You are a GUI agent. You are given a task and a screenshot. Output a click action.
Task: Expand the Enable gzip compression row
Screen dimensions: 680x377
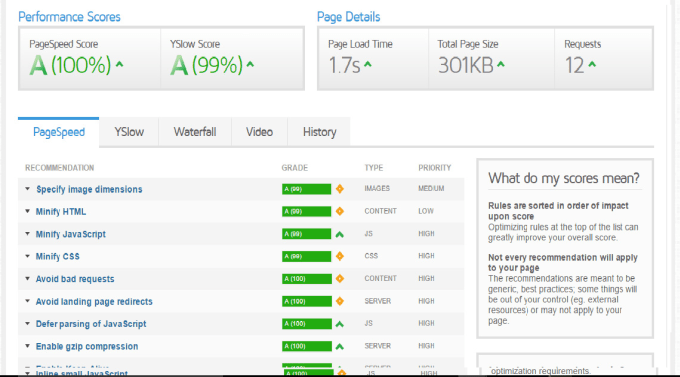27,346
